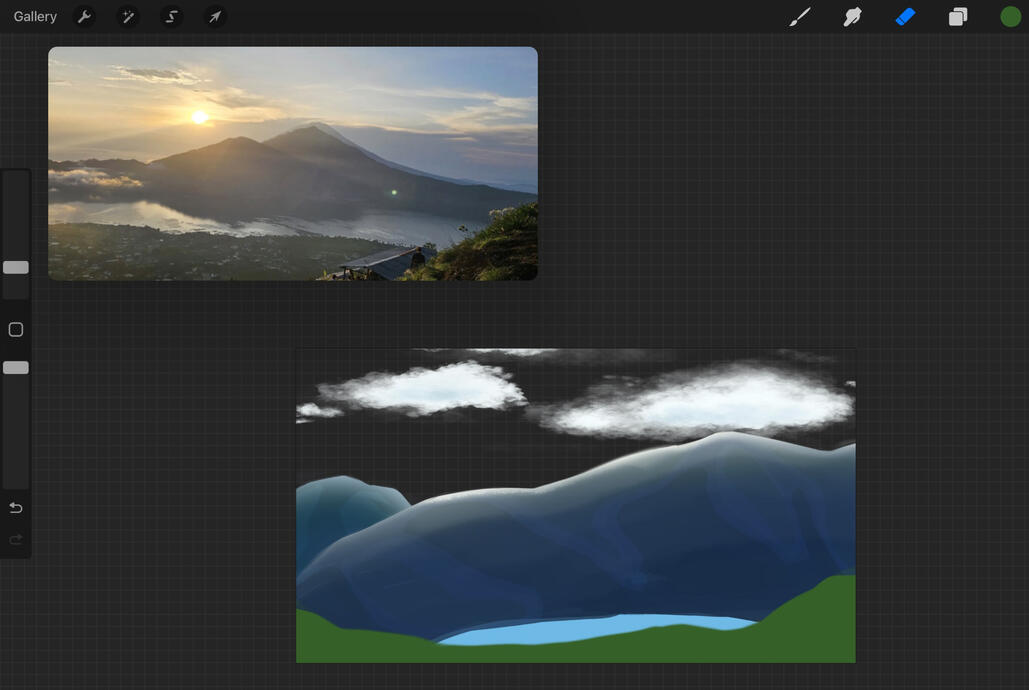Tap the square Modify button in sidebar
Image resolution: width=1029 pixels, height=690 pixels.
click(x=16, y=330)
